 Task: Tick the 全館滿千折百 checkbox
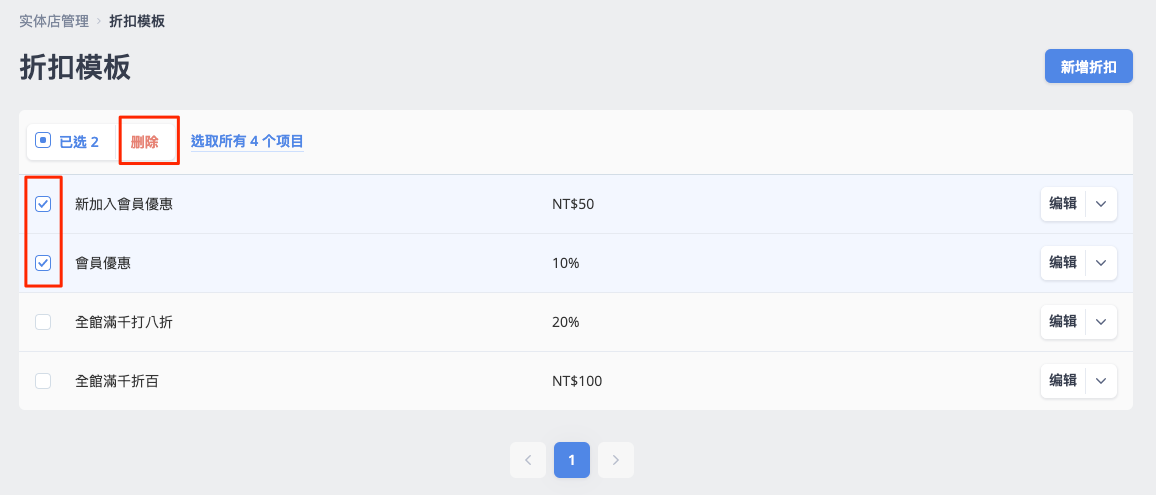click(x=43, y=381)
